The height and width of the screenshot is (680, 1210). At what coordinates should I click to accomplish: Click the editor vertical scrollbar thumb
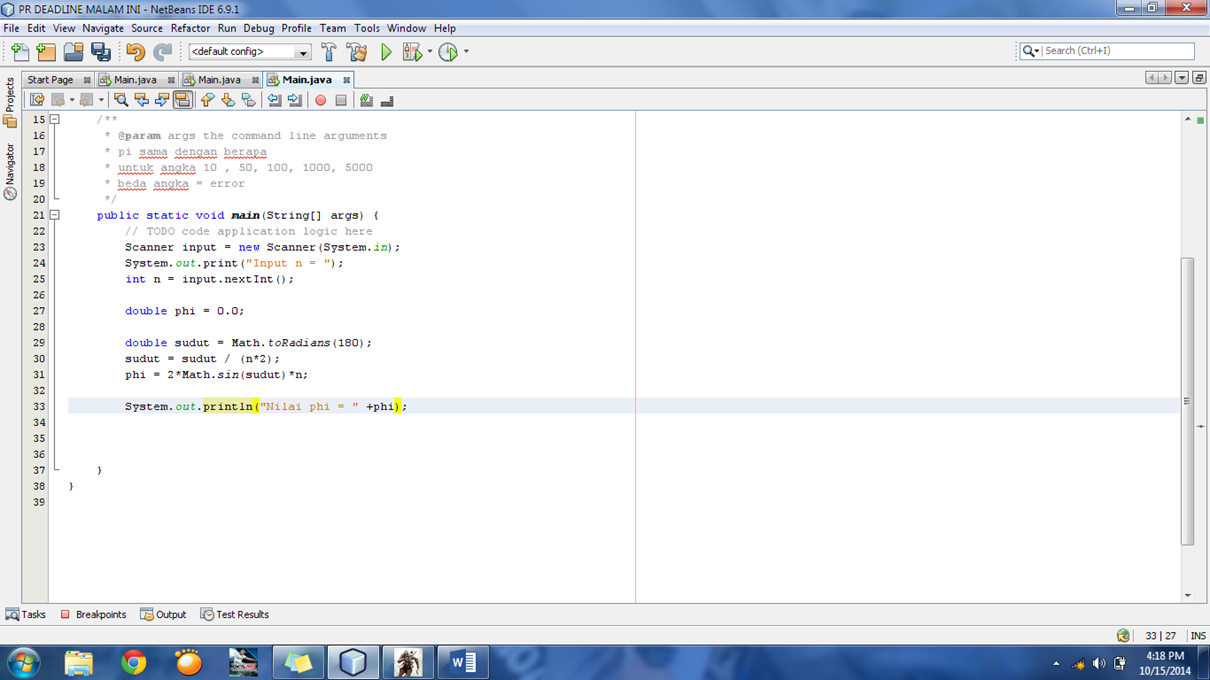[1187, 400]
